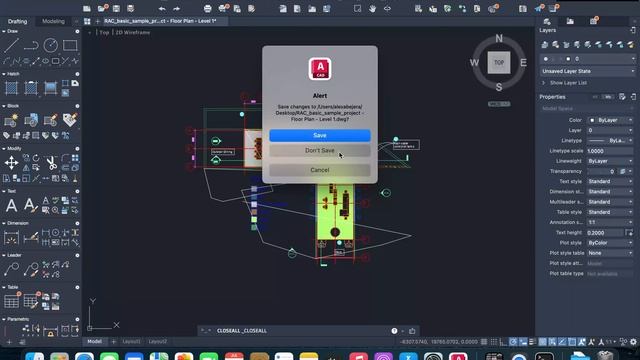This screenshot has height=360, width=640.
Task: Select the Circle tool
Action: [51, 45]
